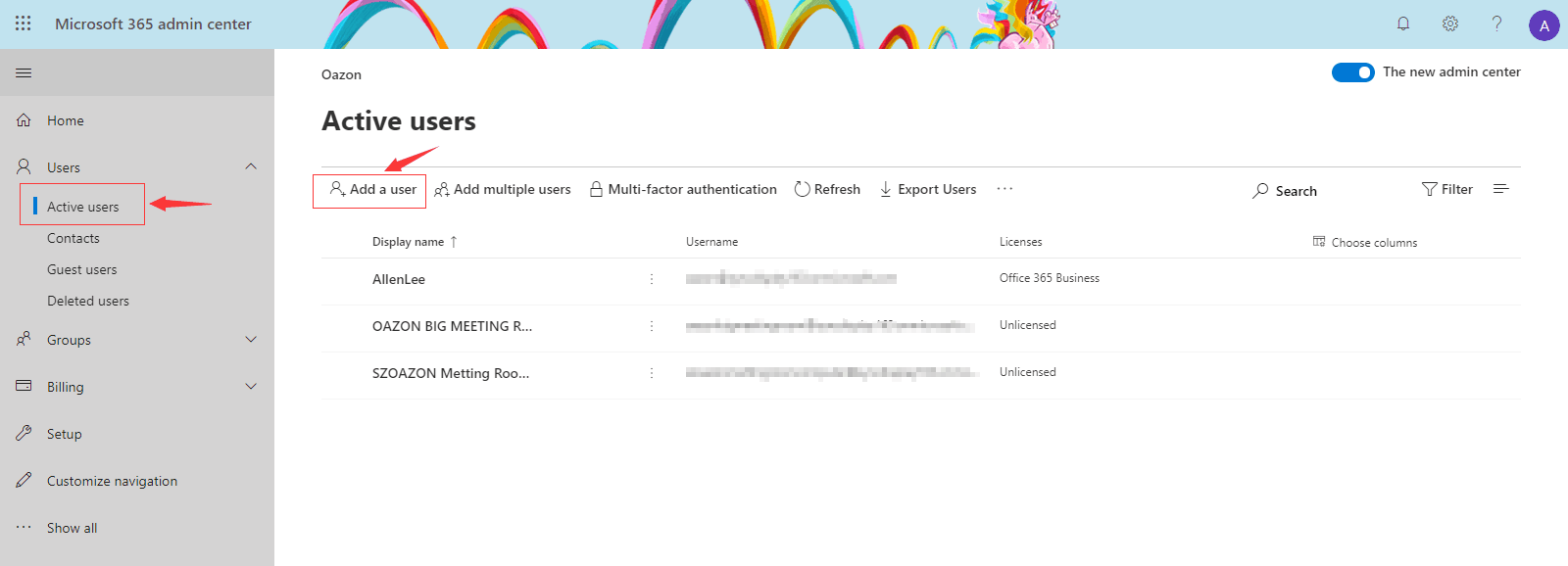
Task: Open the notifications bell
Action: (x=1403, y=24)
